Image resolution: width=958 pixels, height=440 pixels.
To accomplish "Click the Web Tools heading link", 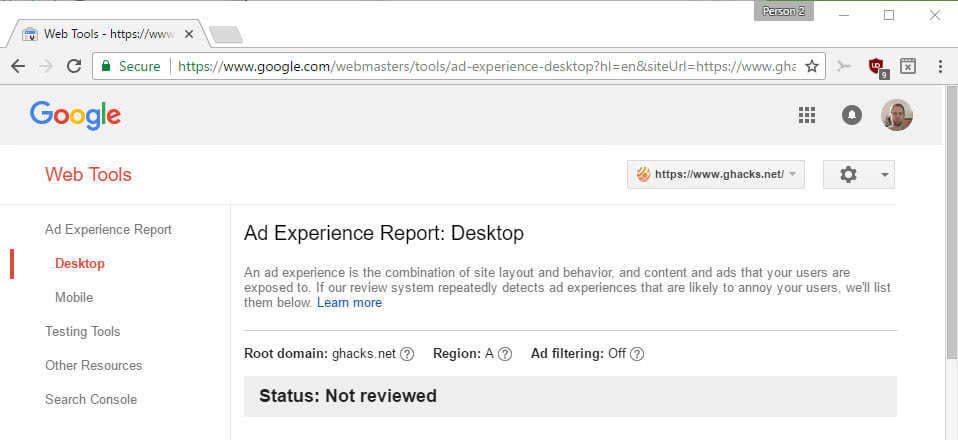I will [x=88, y=175].
